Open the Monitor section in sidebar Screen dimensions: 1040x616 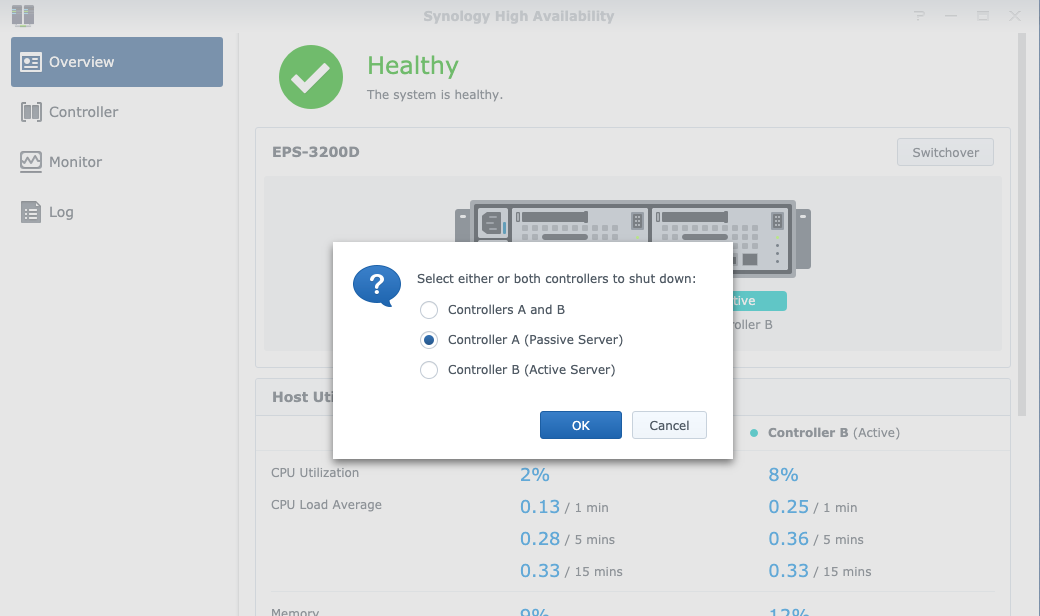pos(117,162)
